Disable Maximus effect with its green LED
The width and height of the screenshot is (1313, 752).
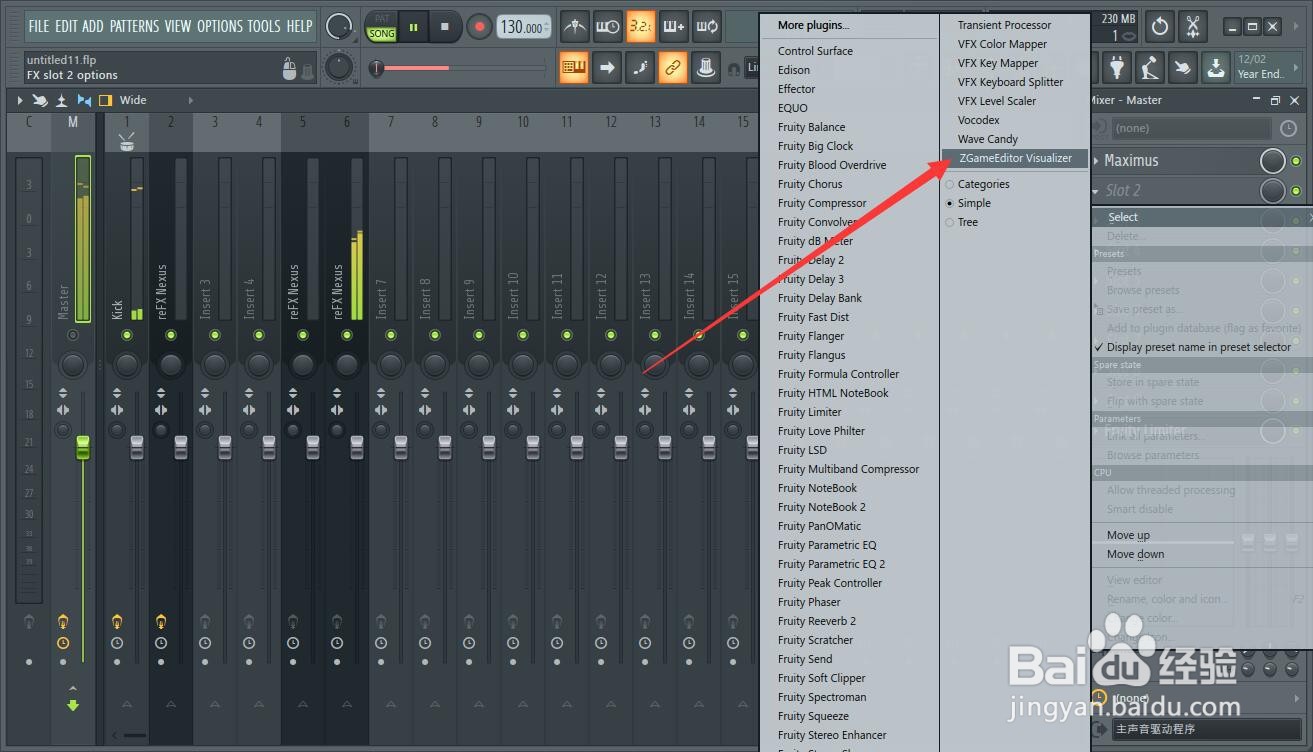coord(1297,161)
